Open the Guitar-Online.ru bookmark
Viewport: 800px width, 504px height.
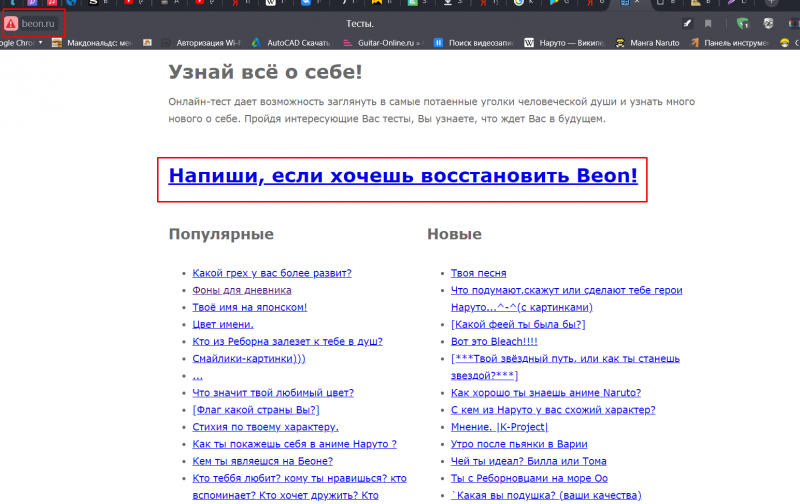coord(383,43)
